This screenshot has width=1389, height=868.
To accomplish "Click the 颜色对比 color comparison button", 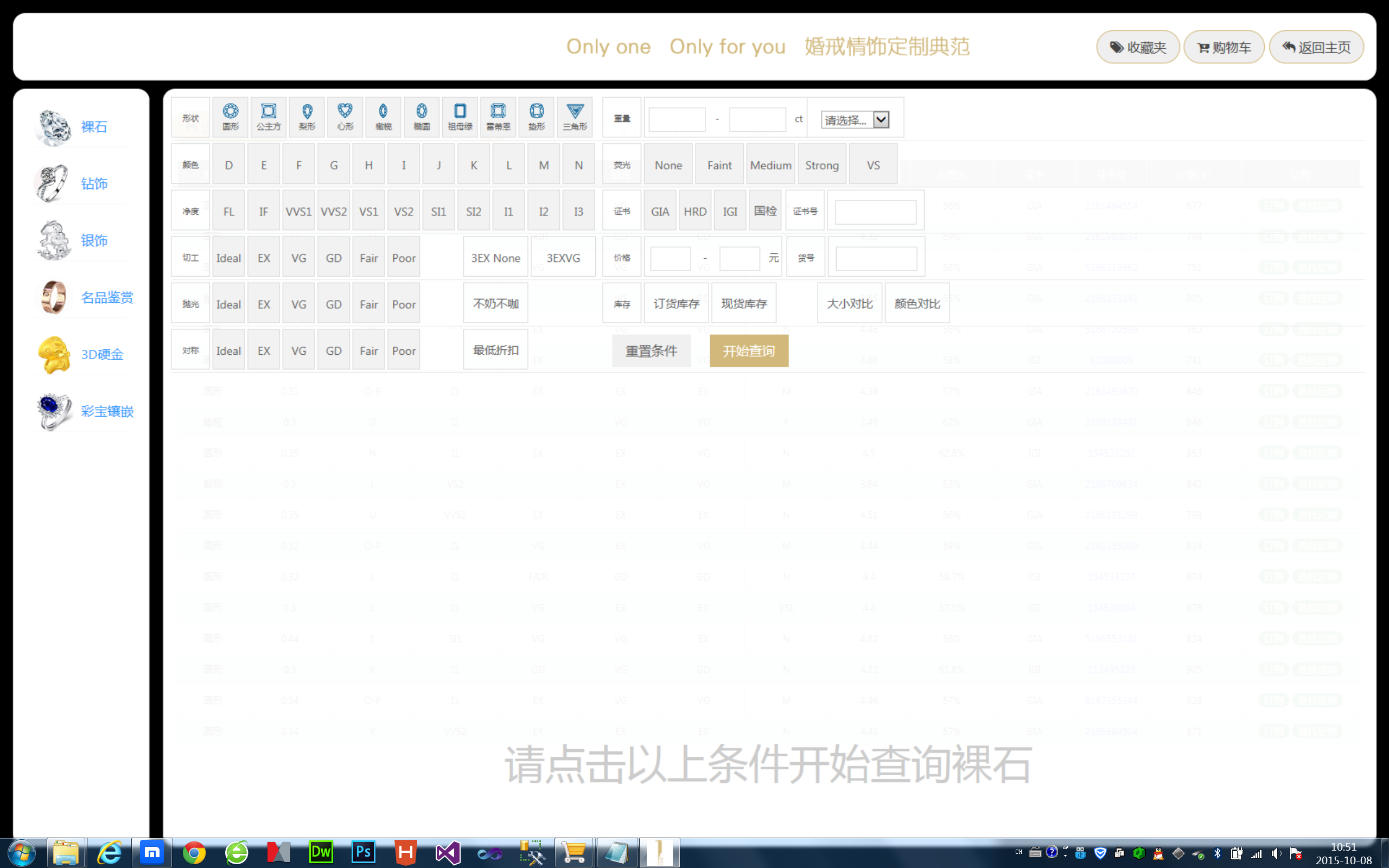I will (917, 304).
